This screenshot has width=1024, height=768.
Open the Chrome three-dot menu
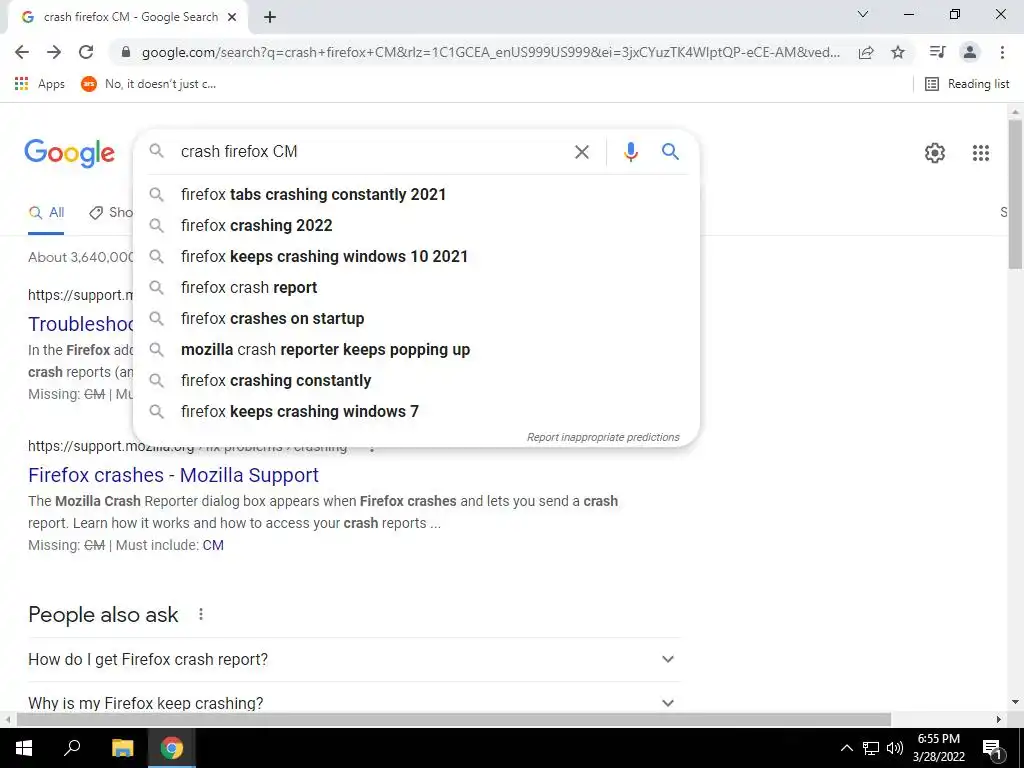click(1002, 52)
